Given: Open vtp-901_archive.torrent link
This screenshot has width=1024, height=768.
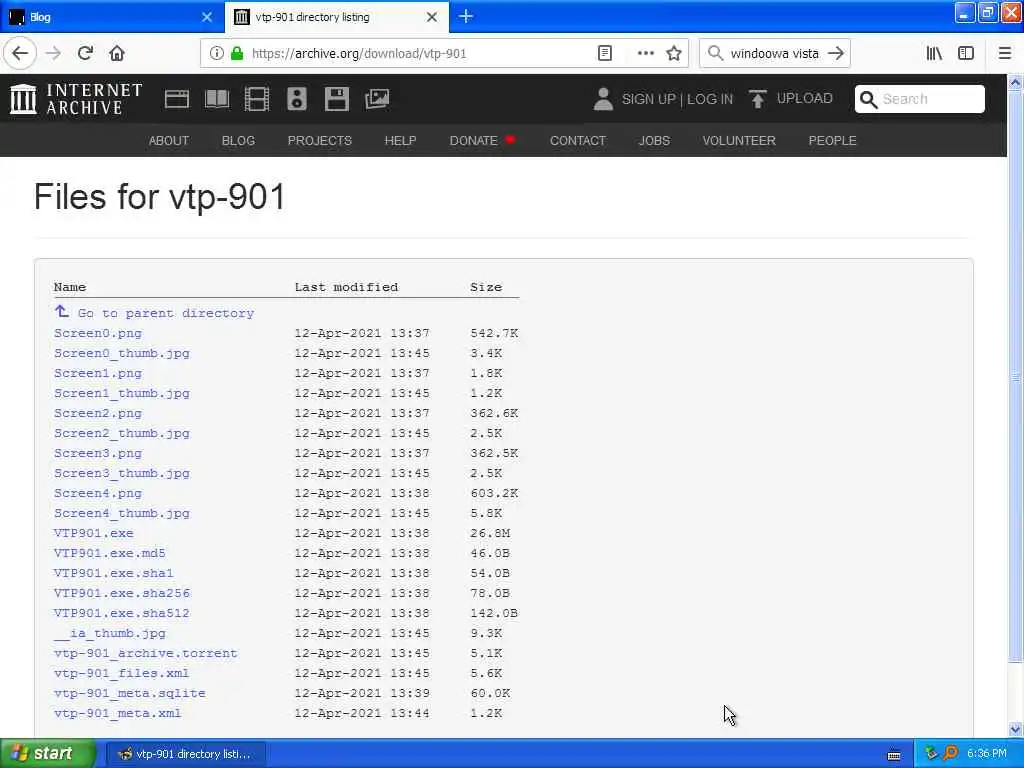Looking at the screenshot, I should 146,653.
